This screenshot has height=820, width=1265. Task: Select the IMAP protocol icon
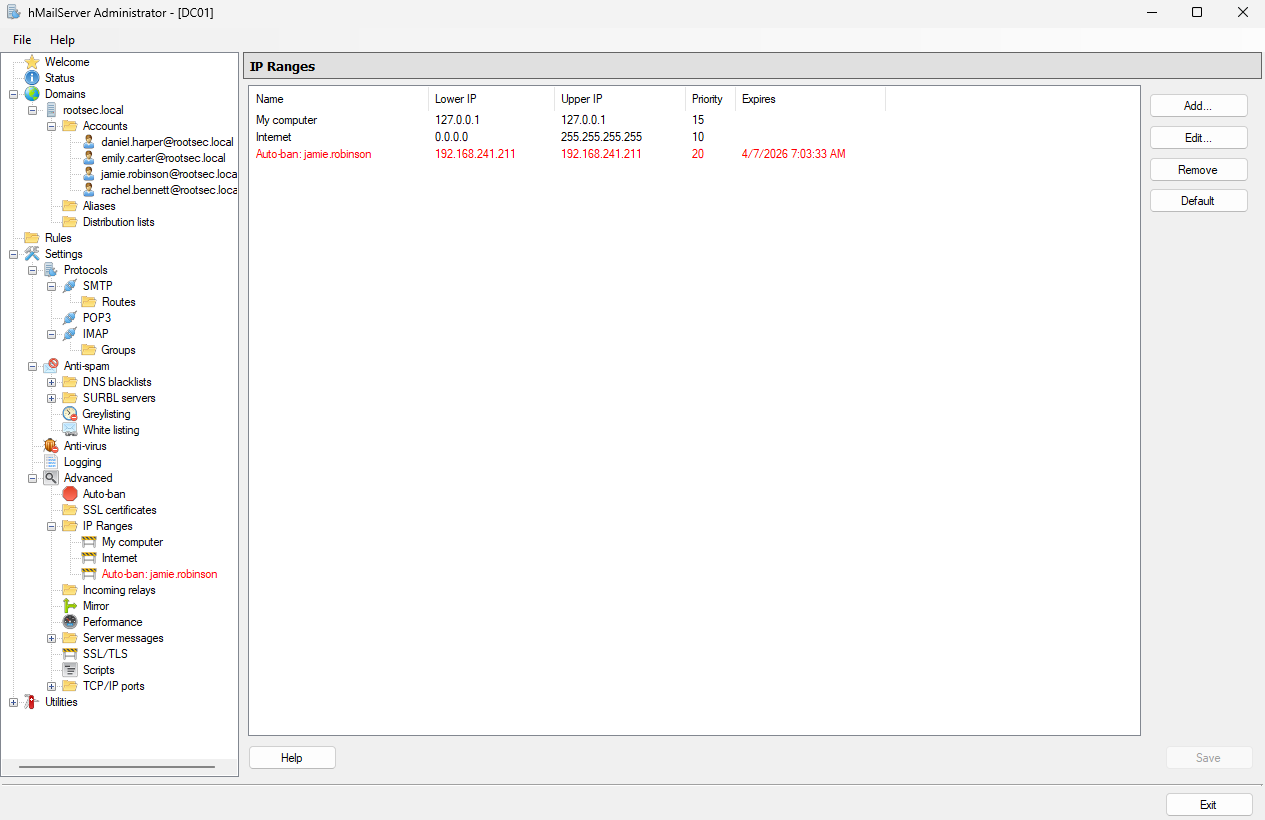[x=70, y=334]
